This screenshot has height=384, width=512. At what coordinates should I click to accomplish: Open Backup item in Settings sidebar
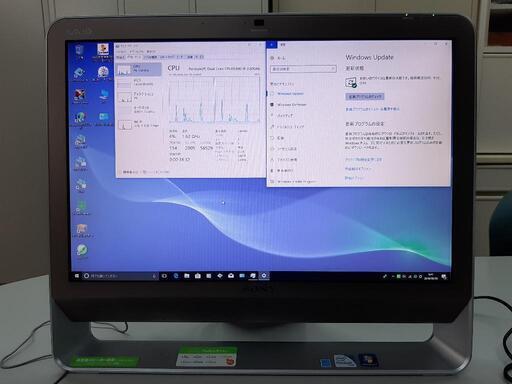point(282,116)
